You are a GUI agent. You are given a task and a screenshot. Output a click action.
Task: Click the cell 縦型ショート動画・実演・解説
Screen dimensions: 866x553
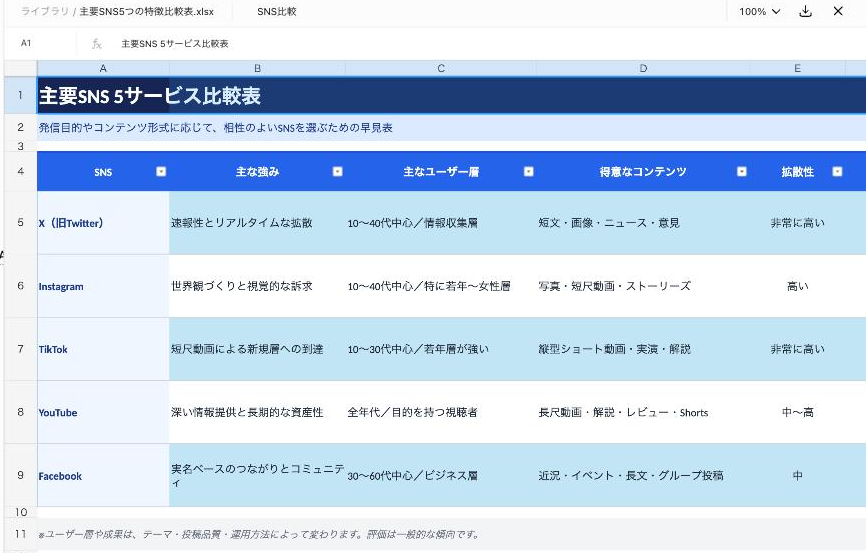pos(643,349)
